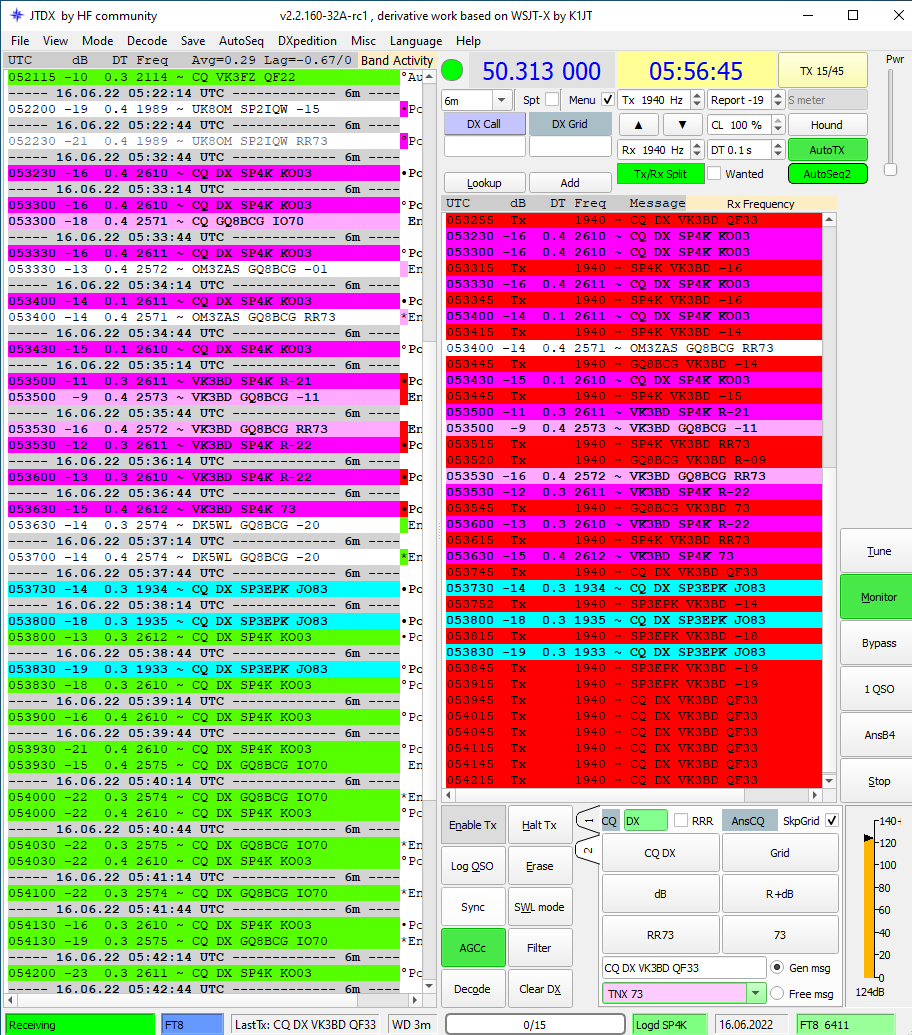Click the Enable Tx button
912x1035 pixels.
coord(472,825)
